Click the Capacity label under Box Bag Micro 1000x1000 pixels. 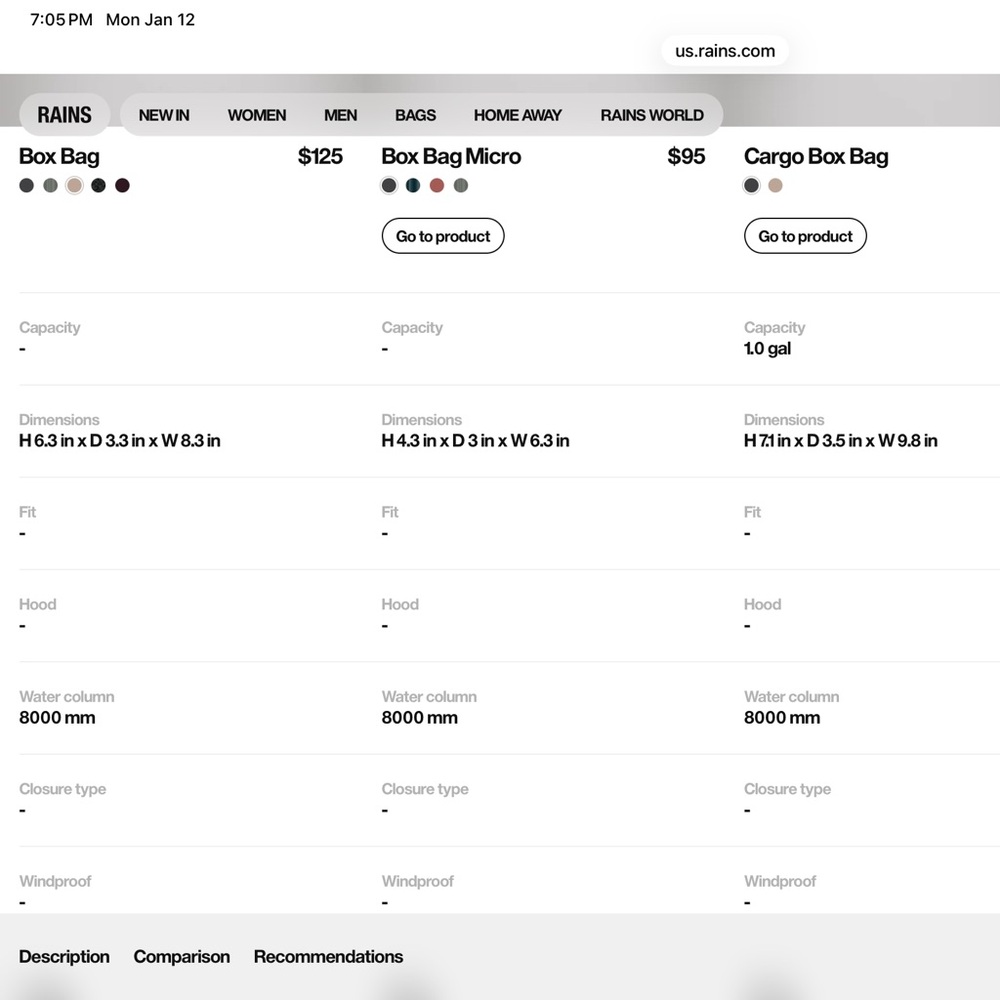[412, 328]
